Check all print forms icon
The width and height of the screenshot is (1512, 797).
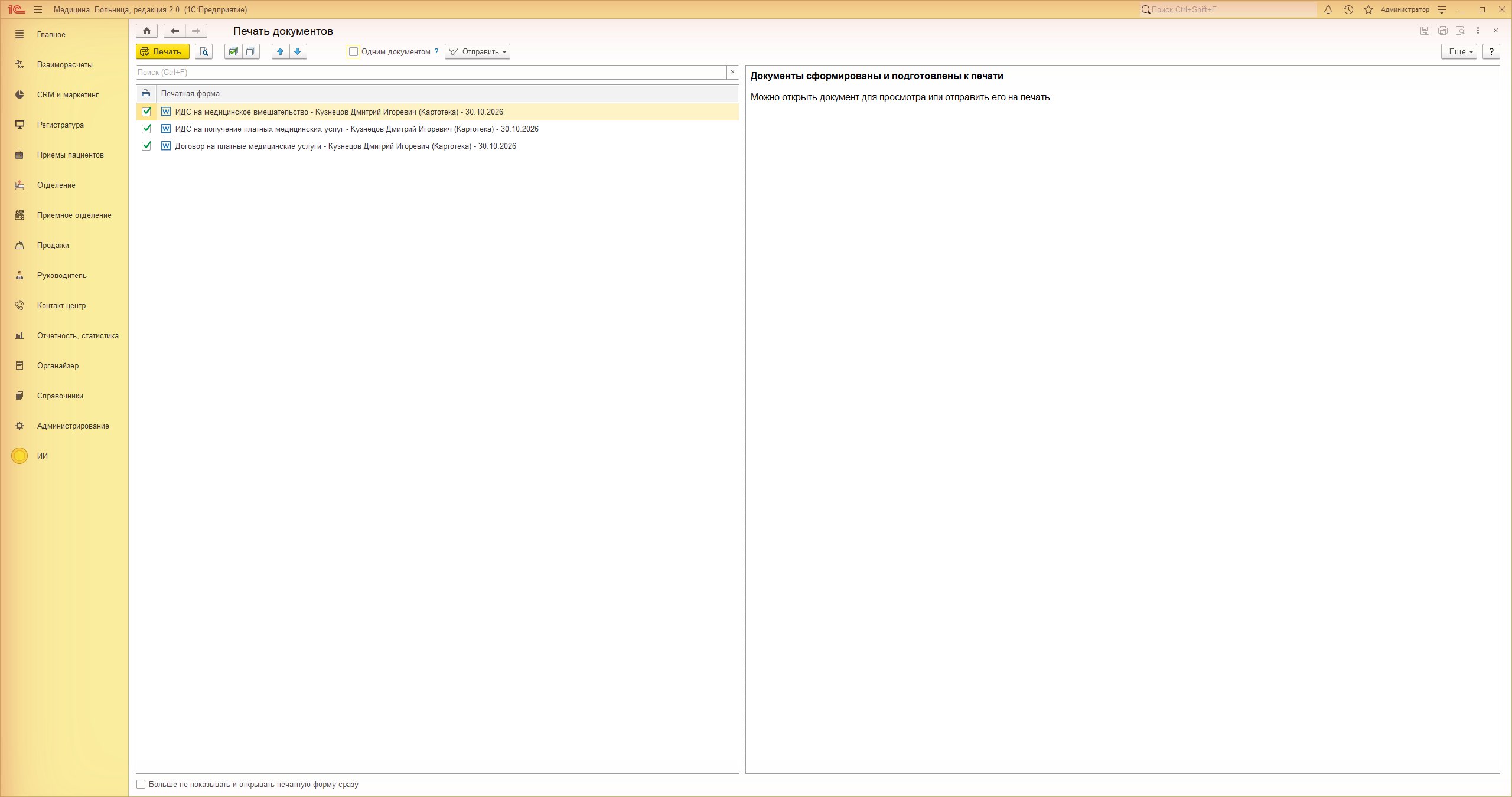click(x=233, y=51)
